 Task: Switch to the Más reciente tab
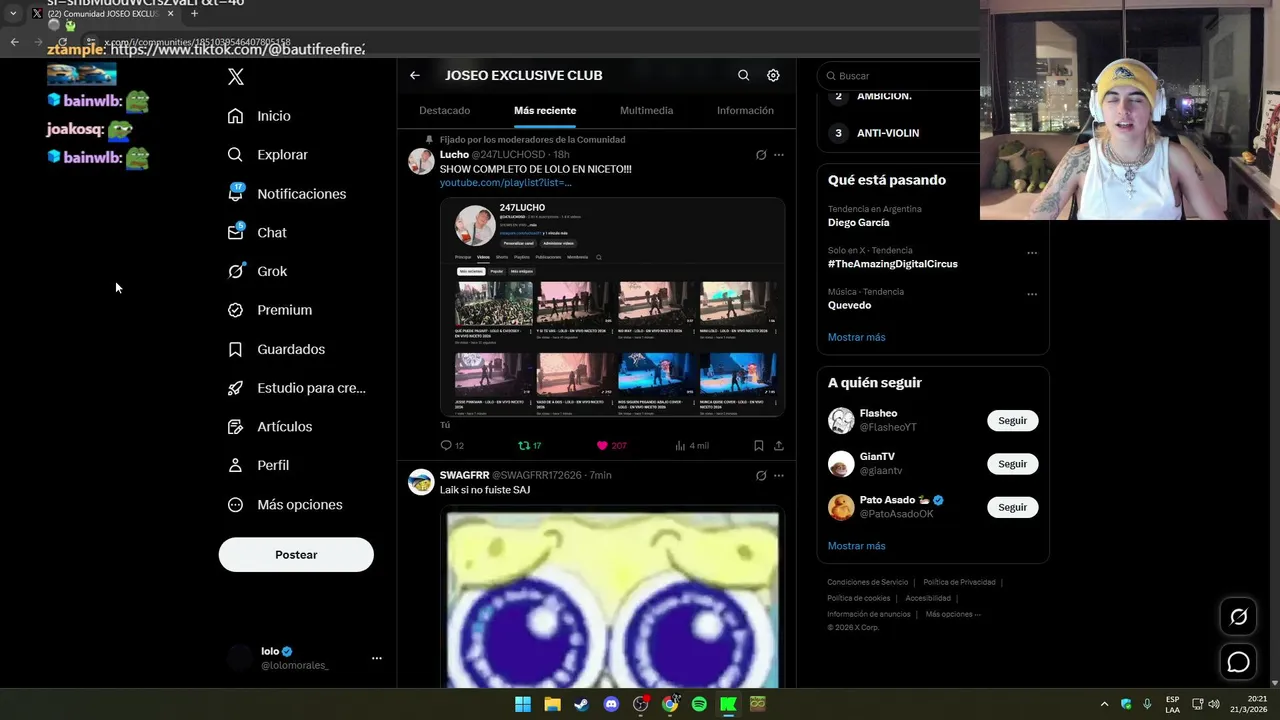[x=545, y=110]
